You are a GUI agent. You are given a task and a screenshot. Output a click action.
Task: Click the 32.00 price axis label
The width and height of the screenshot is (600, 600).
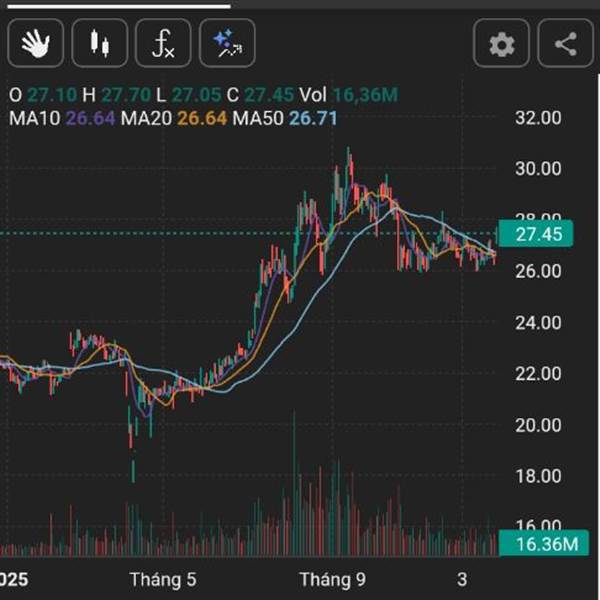(x=538, y=118)
